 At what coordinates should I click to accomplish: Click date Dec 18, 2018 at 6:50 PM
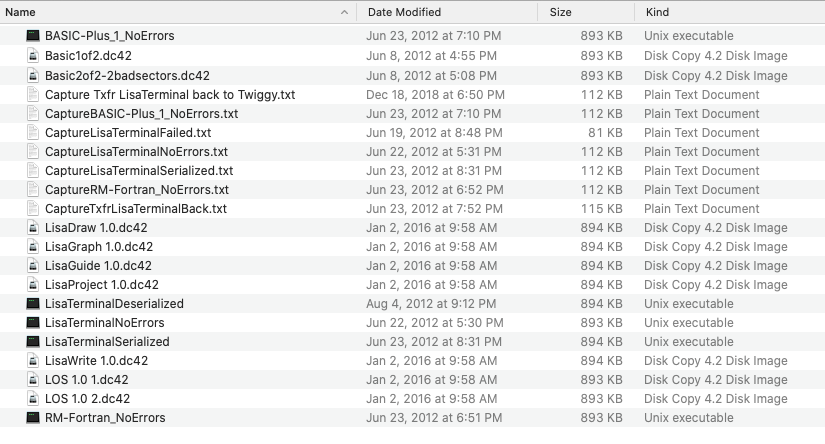tap(435, 95)
